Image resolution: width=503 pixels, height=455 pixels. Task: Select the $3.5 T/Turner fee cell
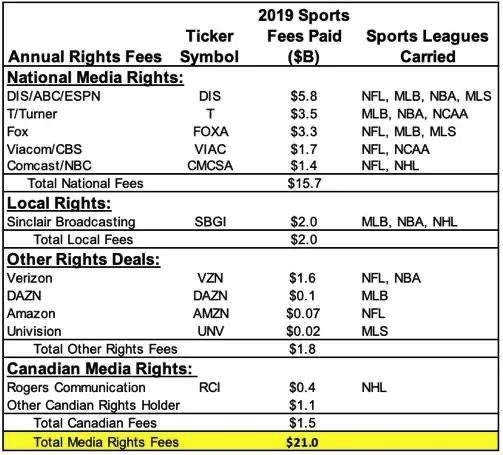tap(304, 114)
